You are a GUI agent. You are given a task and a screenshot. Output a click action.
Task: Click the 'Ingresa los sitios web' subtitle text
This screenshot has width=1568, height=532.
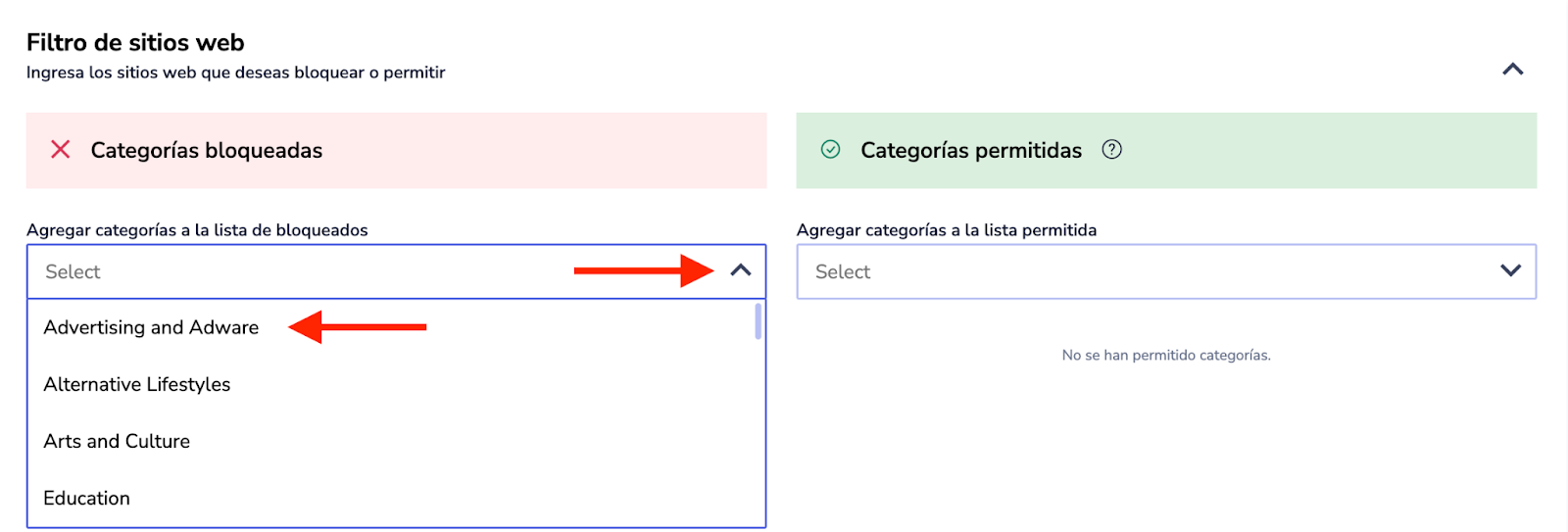(235, 73)
